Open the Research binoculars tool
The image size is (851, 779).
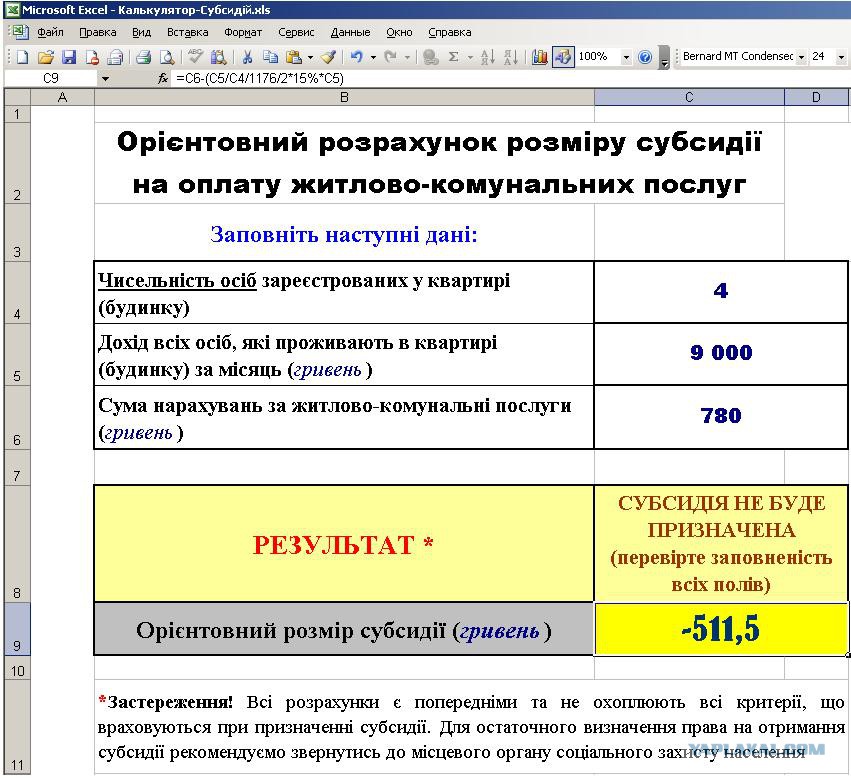pos(219,57)
